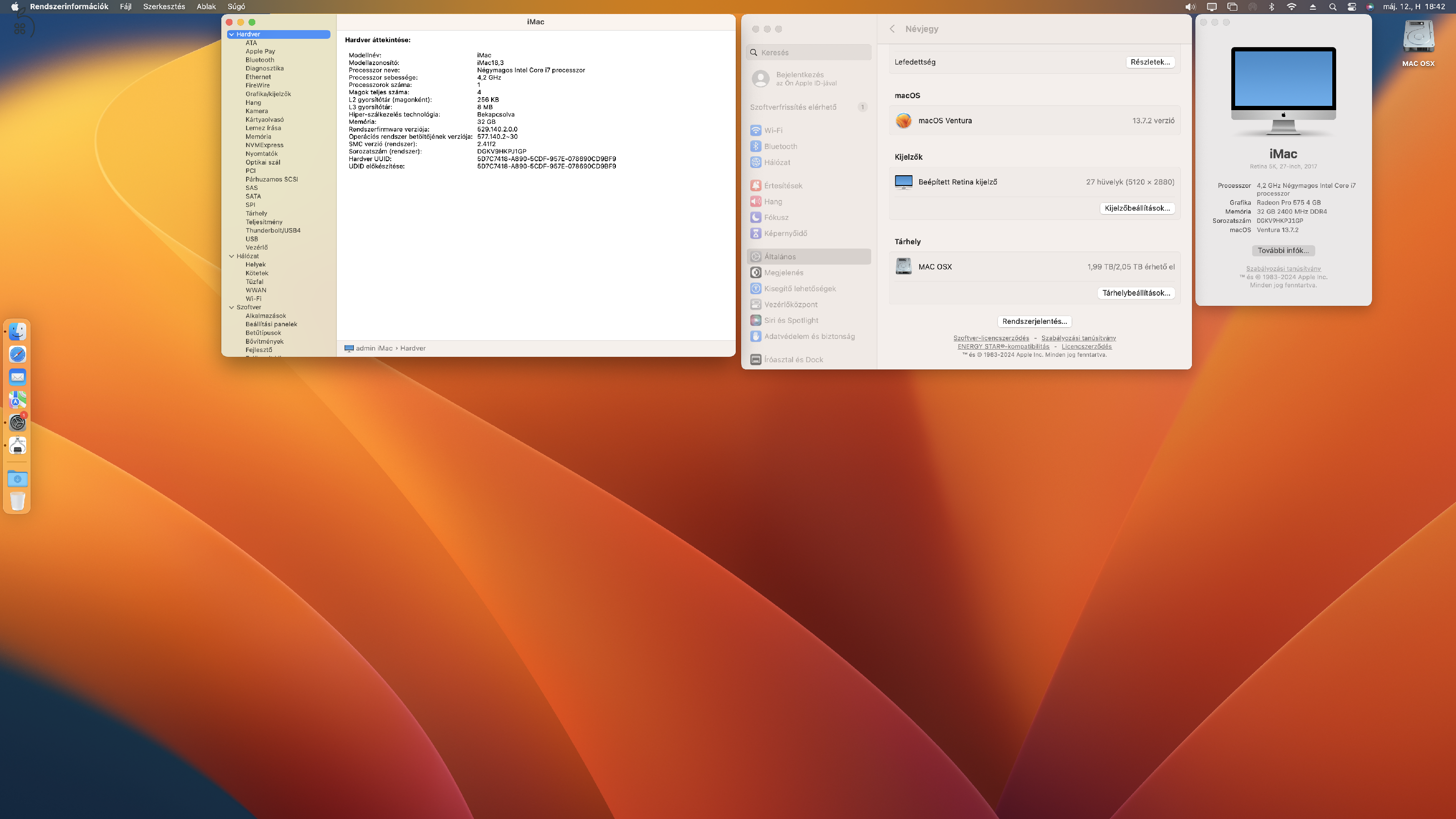
Task: Open the Ablak menu
Action: click(206, 7)
